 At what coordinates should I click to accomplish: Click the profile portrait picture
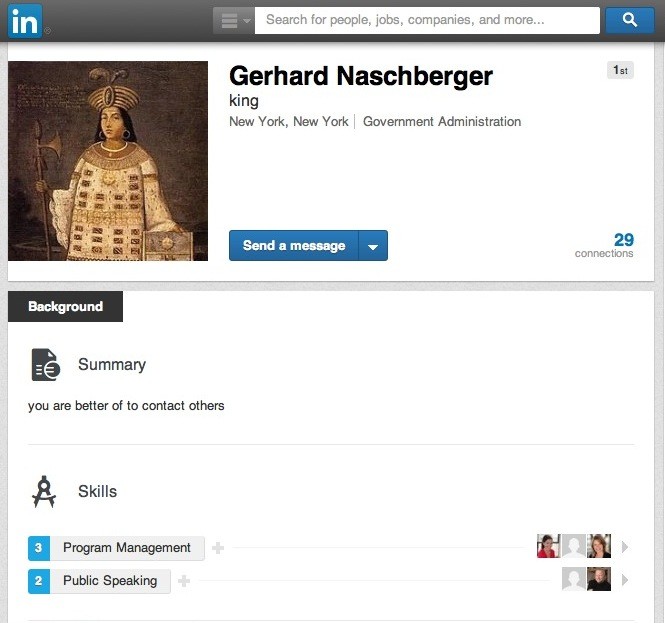click(x=108, y=161)
